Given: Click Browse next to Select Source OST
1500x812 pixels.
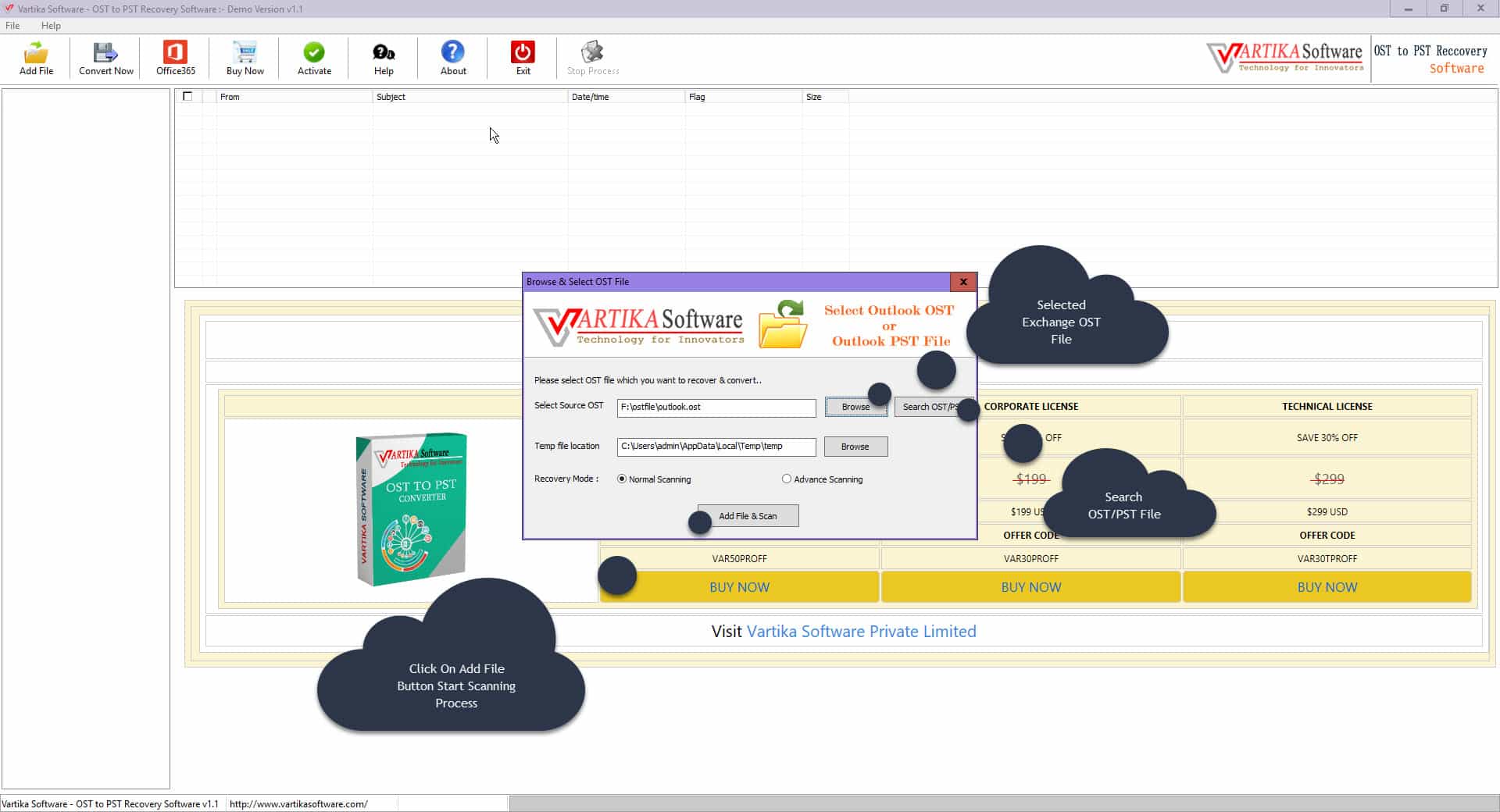Looking at the screenshot, I should coord(855,407).
